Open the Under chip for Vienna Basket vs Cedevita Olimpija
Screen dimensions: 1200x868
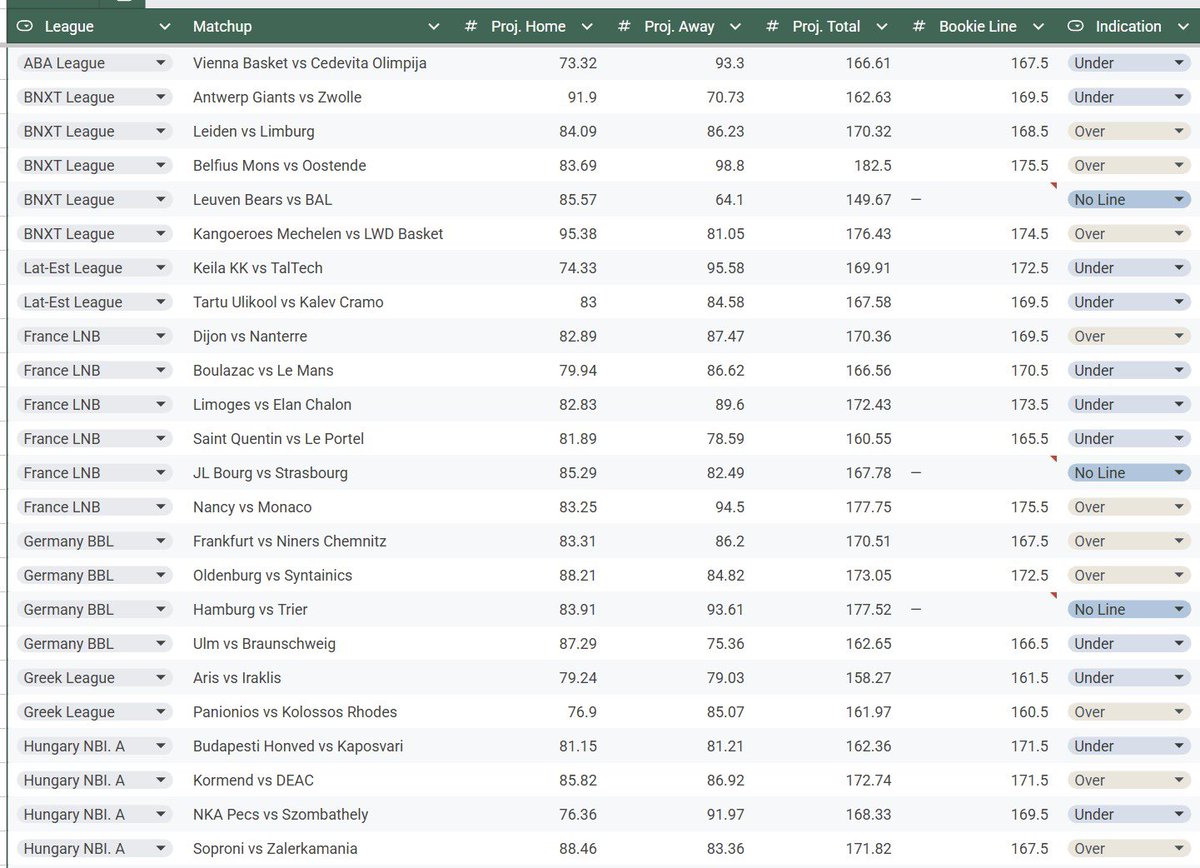1128,63
